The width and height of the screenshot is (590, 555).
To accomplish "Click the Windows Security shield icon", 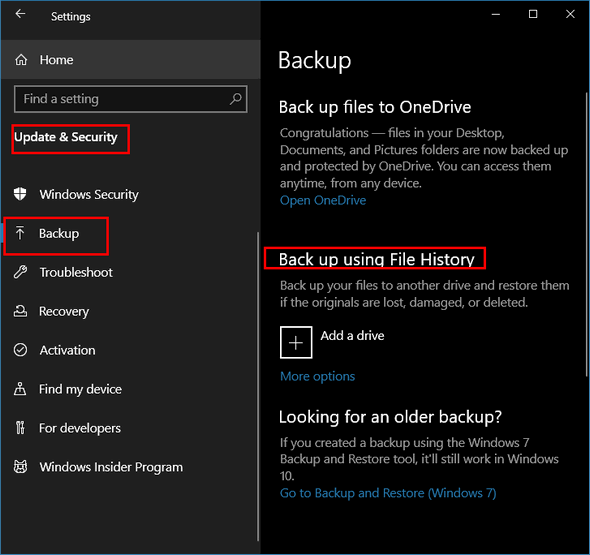I will [20, 194].
